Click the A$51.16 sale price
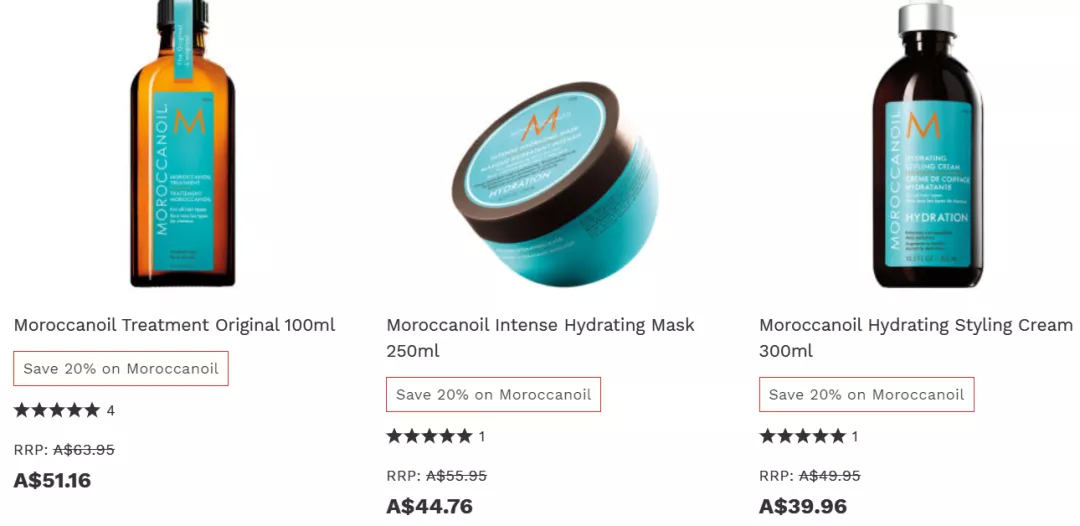The image size is (1080, 526). pos(52,481)
